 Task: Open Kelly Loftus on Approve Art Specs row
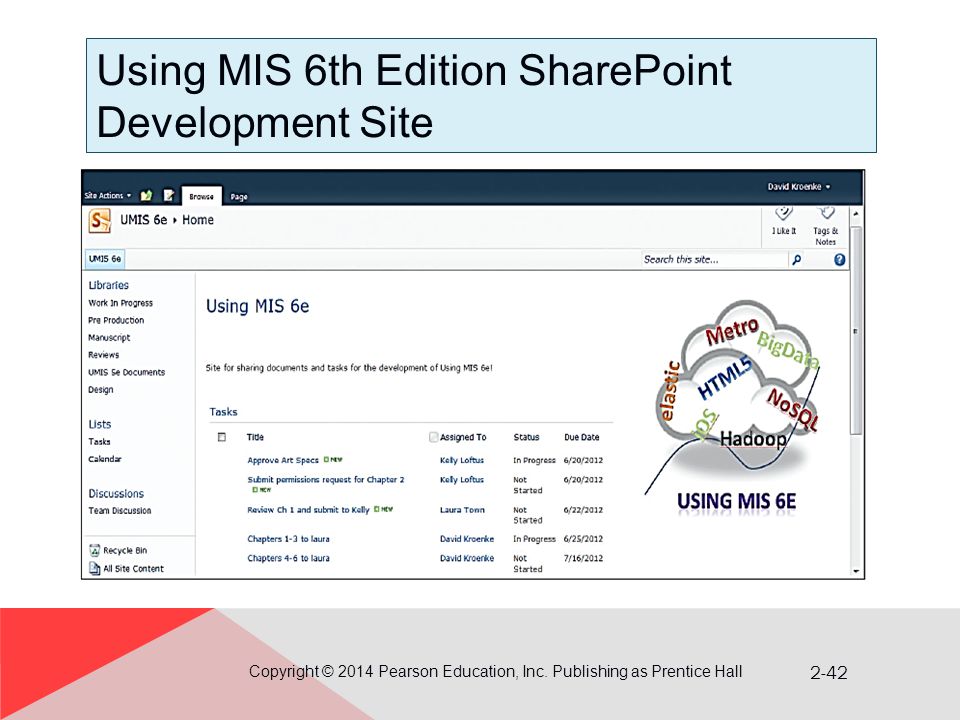point(462,460)
